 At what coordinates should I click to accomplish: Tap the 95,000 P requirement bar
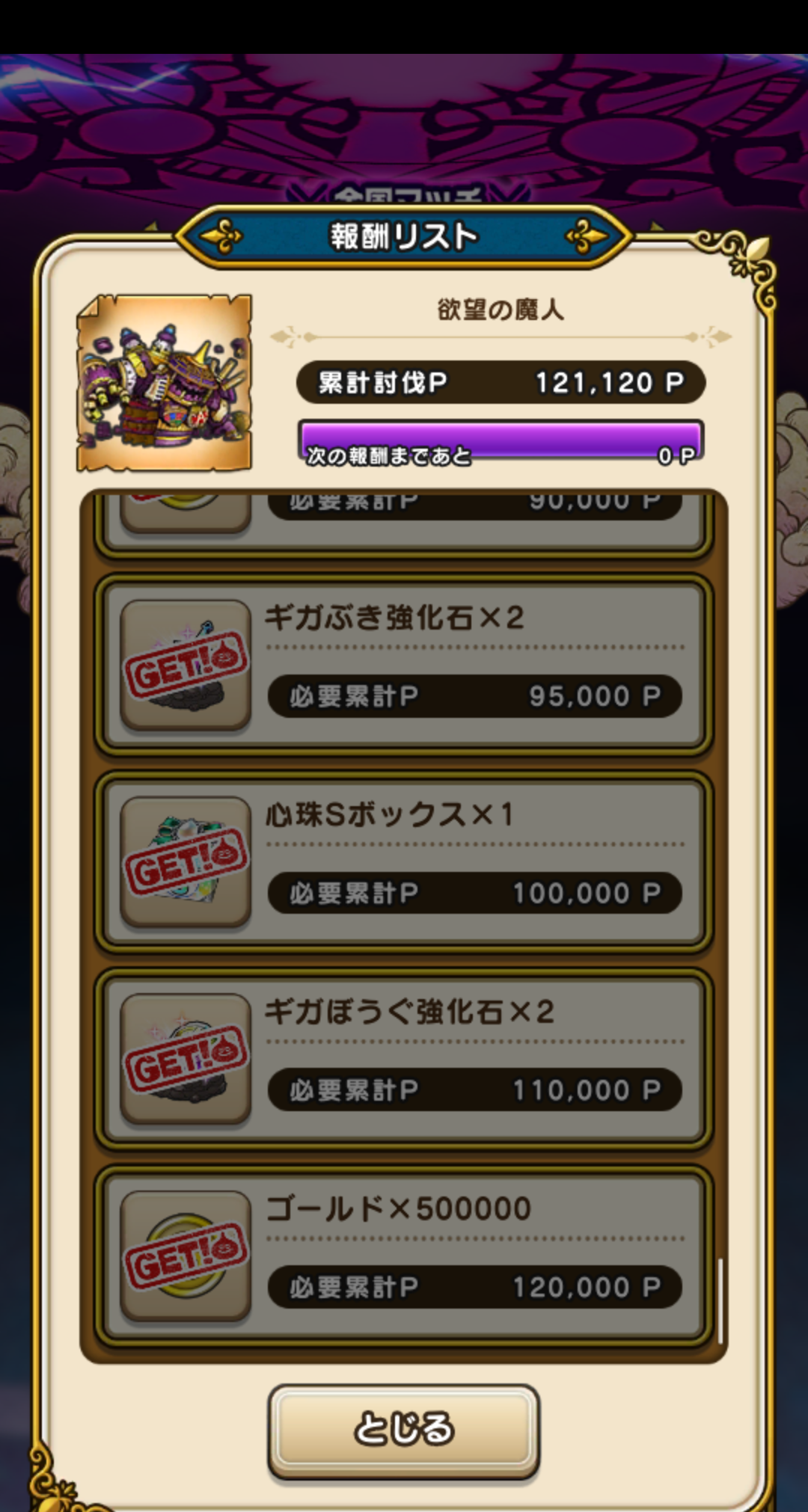(475, 696)
